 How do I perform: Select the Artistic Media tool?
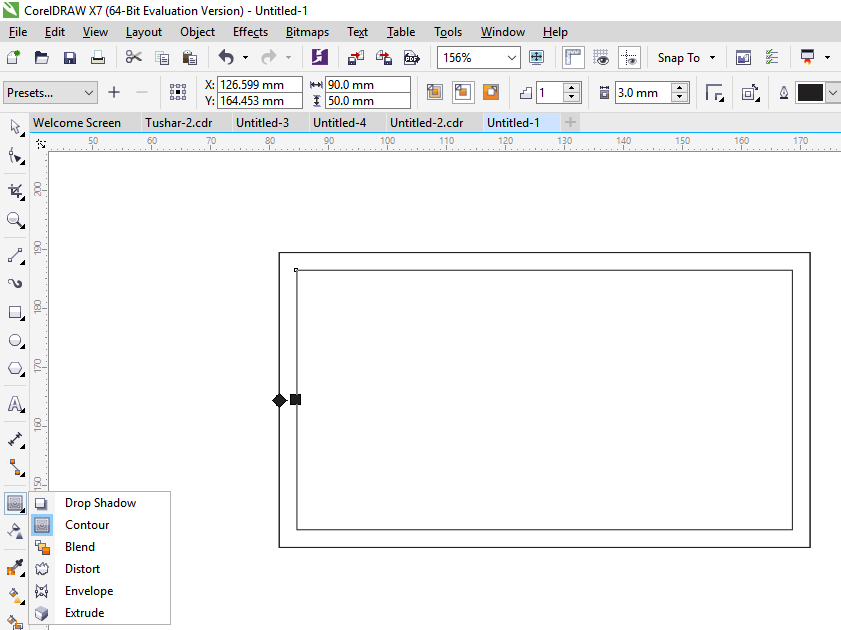click(x=15, y=284)
